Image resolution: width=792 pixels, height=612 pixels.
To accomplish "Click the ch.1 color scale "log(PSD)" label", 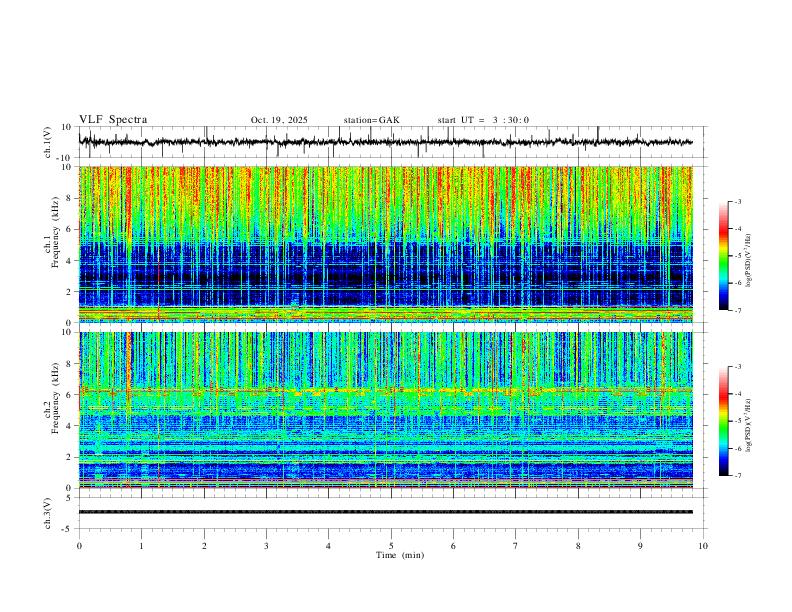I will pyautogui.click(x=749, y=261).
